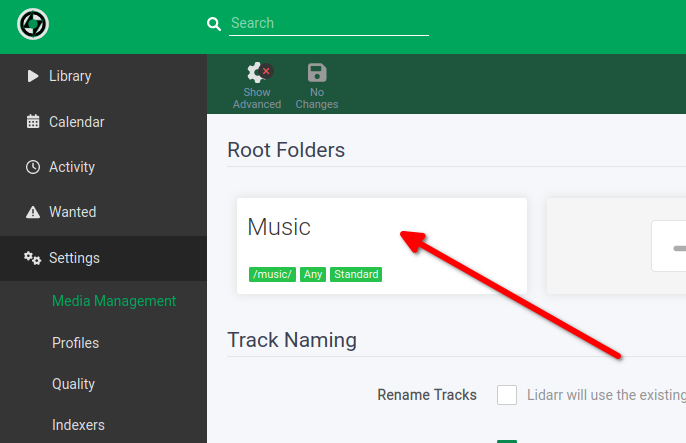Click the Library play icon
This screenshot has width=686, height=443.
click(x=33, y=76)
